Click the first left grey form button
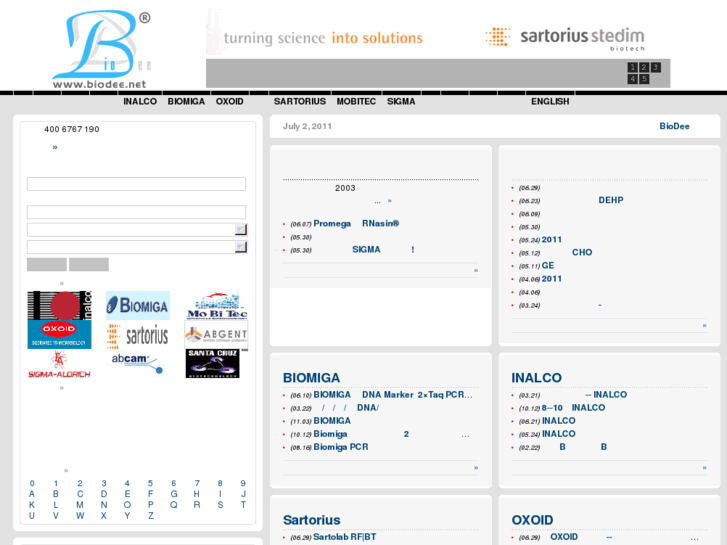The width and height of the screenshot is (727, 545). (47, 264)
